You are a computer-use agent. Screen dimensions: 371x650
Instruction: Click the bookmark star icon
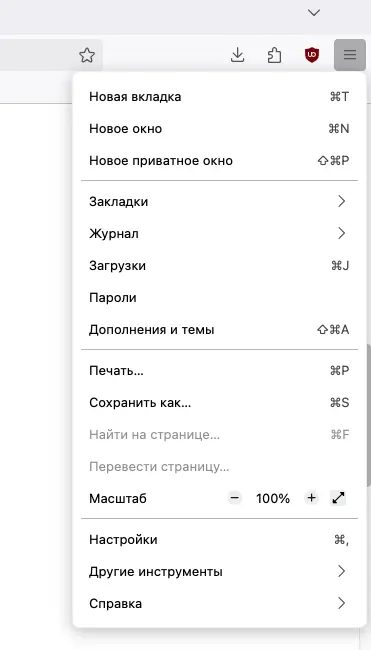click(x=87, y=55)
